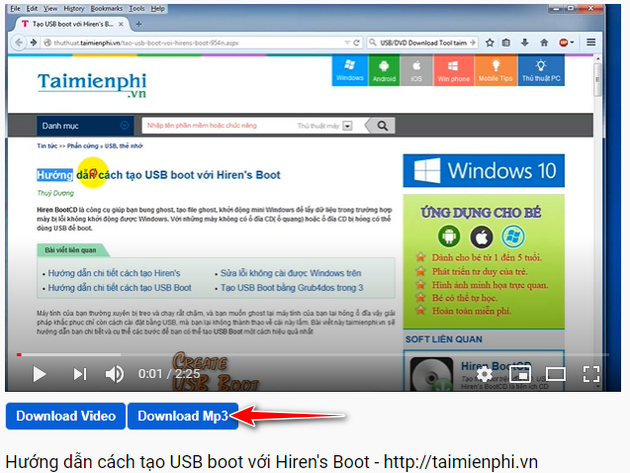Viewport: 630px width, 473px height.
Task: Click the Download Mp3 button
Action: click(x=183, y=416)
